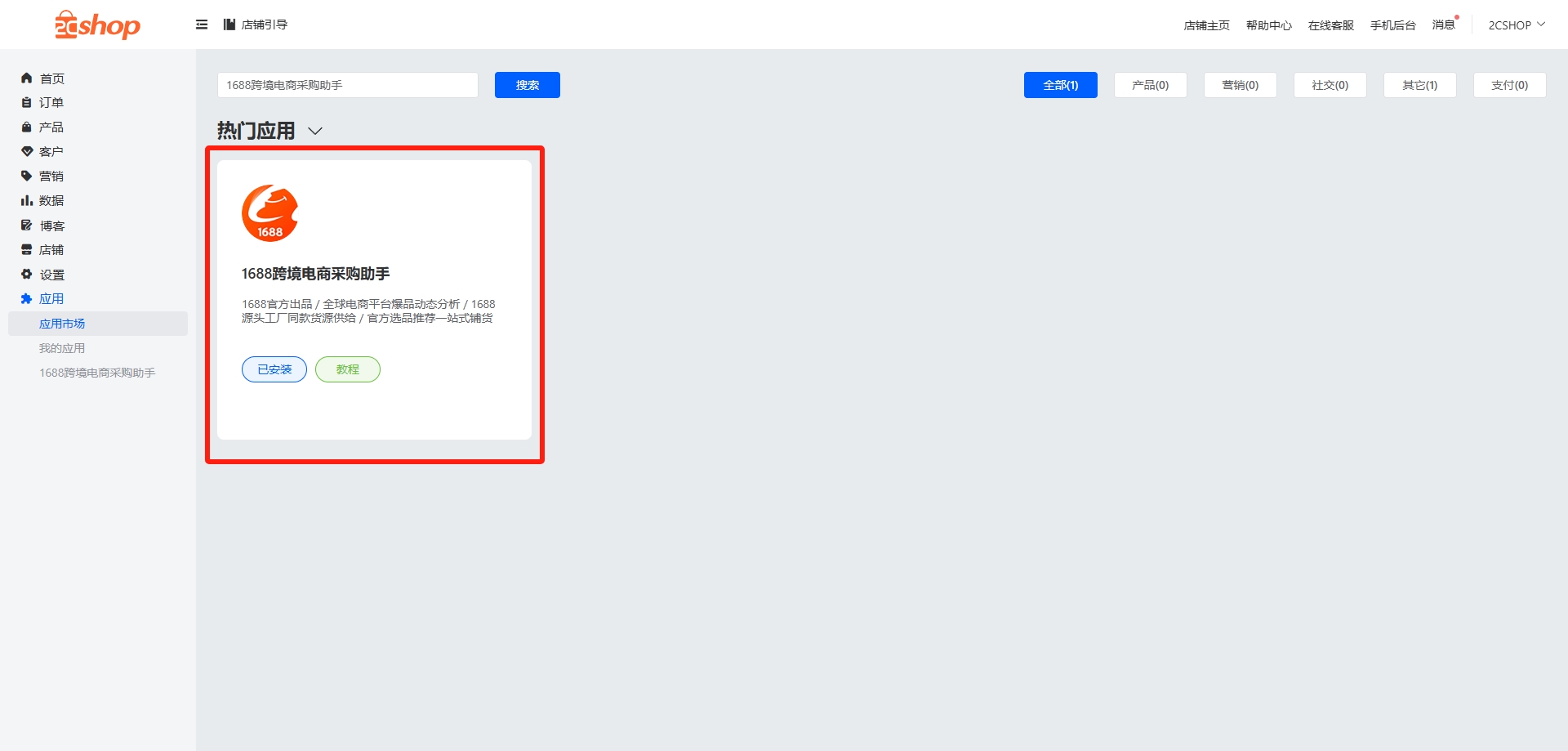The height and width of the screenshot is (751, 1568).
Task: Click the 订单 clipboard icon
Action: [26, 103]
